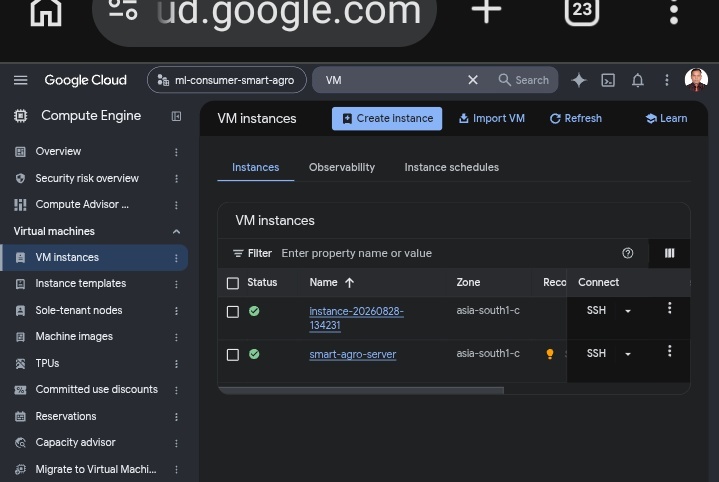The image size is (719, 482).
Task: Collapse the Virtual machines section
Action: click(x=176, y=232)
